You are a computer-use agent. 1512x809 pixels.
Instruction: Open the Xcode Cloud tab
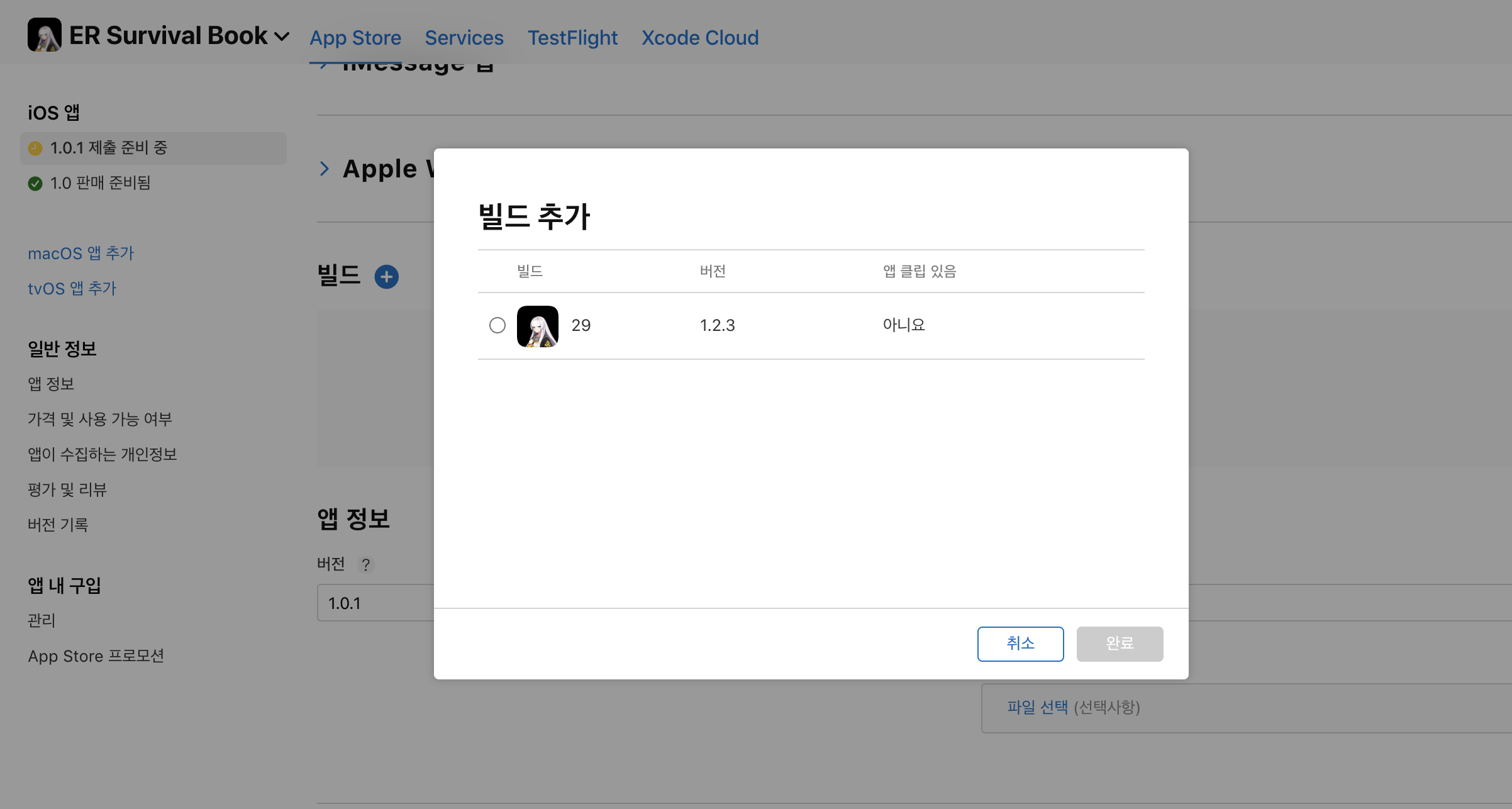(700, 38)
